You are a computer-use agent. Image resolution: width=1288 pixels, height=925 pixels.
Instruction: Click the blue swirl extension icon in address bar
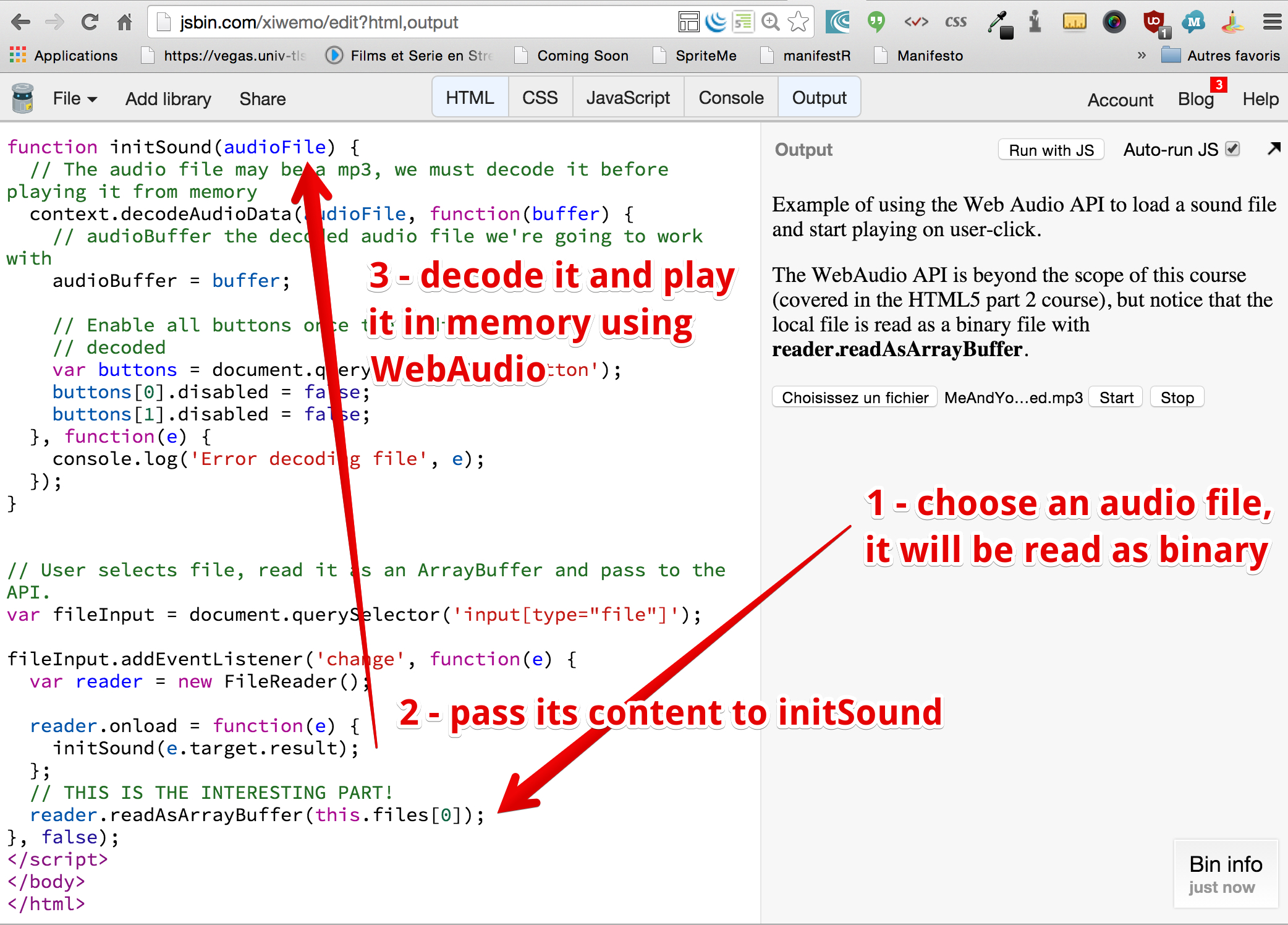716,22
